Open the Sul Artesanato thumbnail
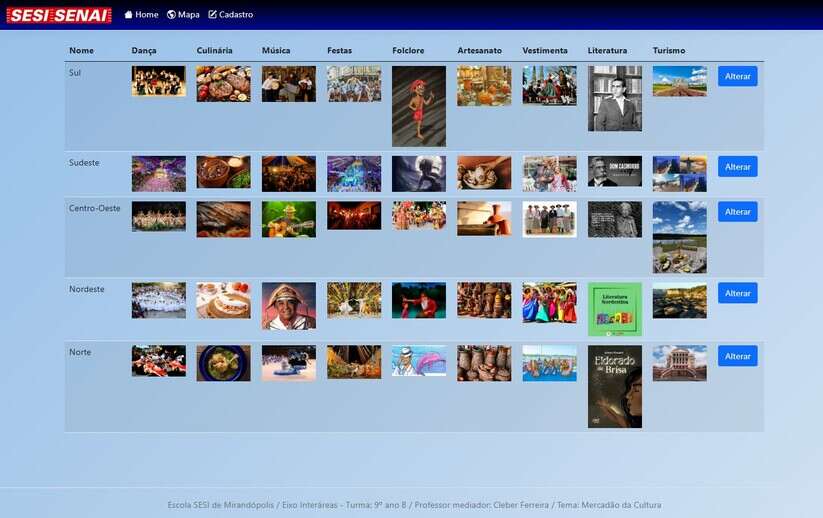823x518 pixels. 484,86
